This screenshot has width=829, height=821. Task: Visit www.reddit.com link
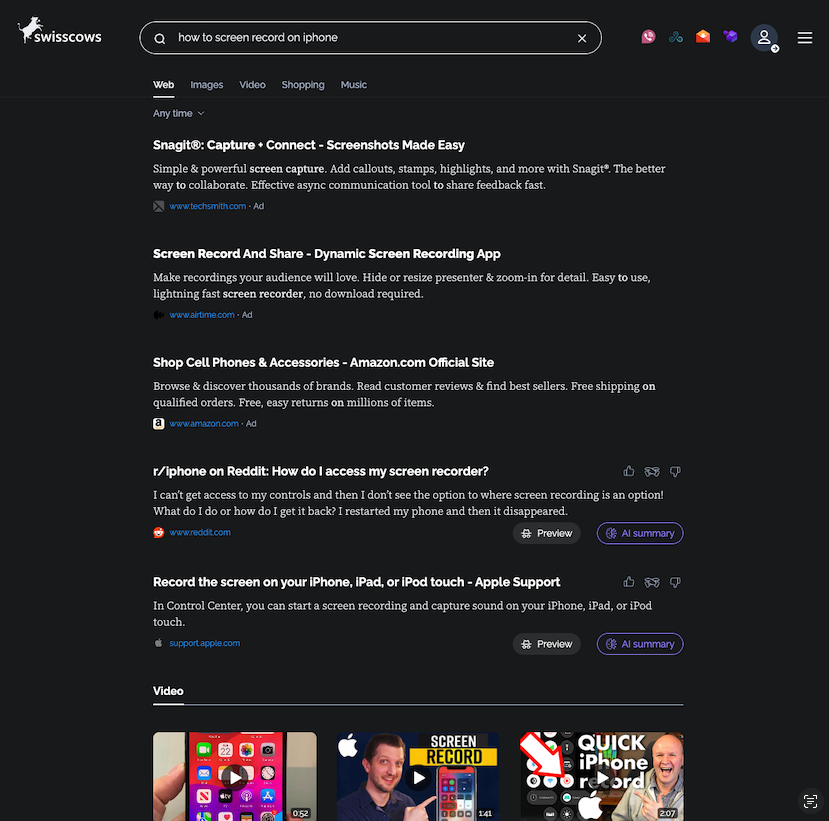pyautogui.click(x=200, y=532)
